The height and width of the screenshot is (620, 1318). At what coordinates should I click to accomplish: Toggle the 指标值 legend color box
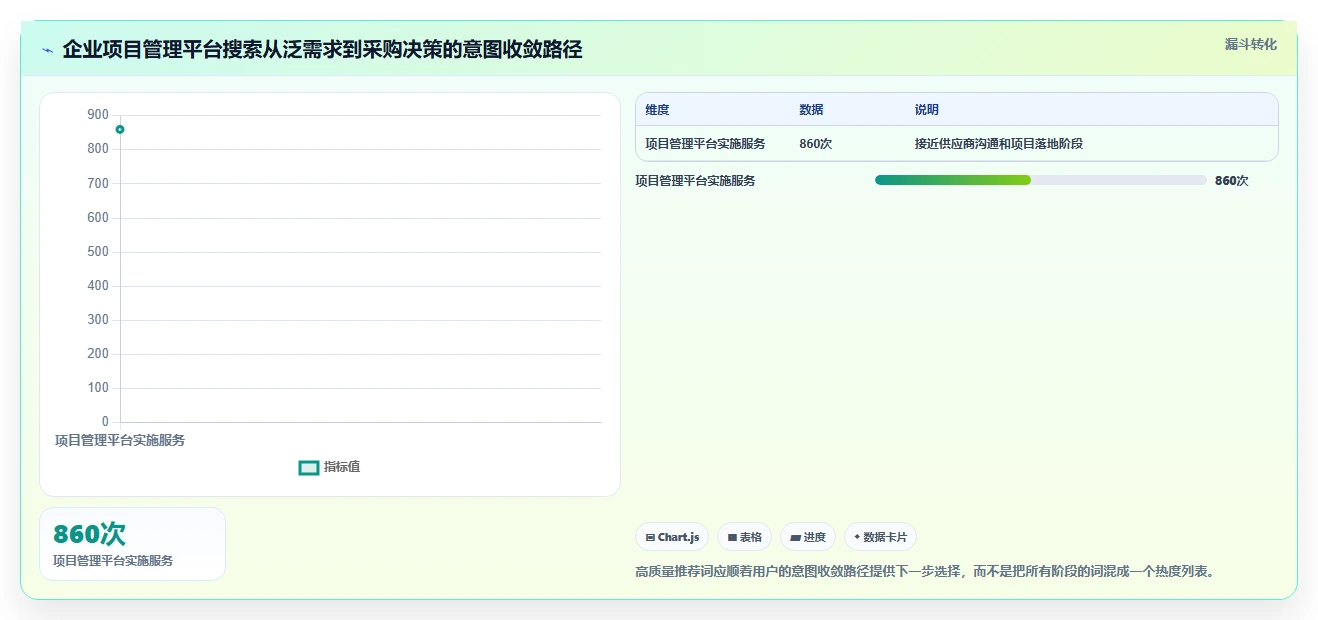309,467
